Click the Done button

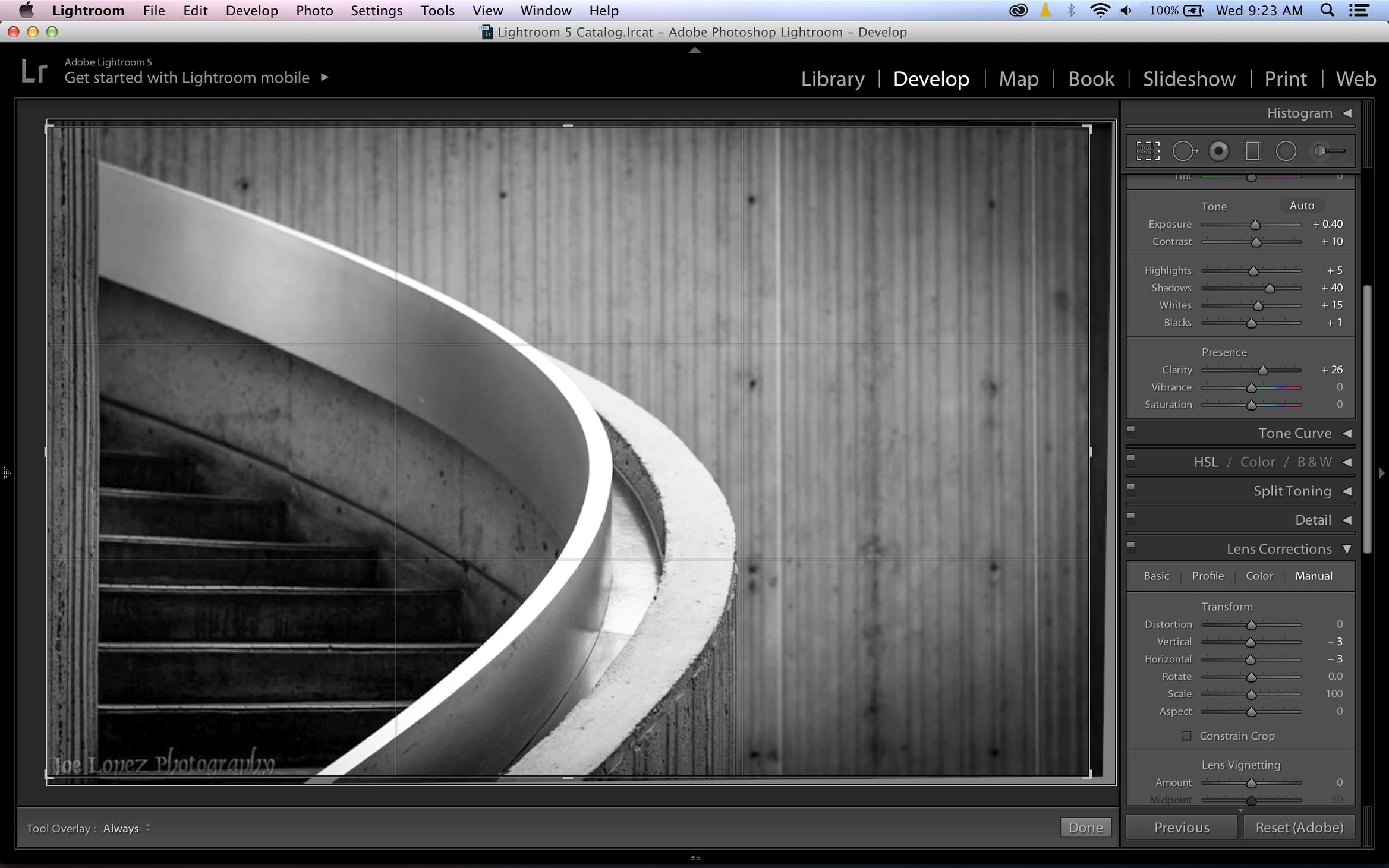(x=1085, y=828)
